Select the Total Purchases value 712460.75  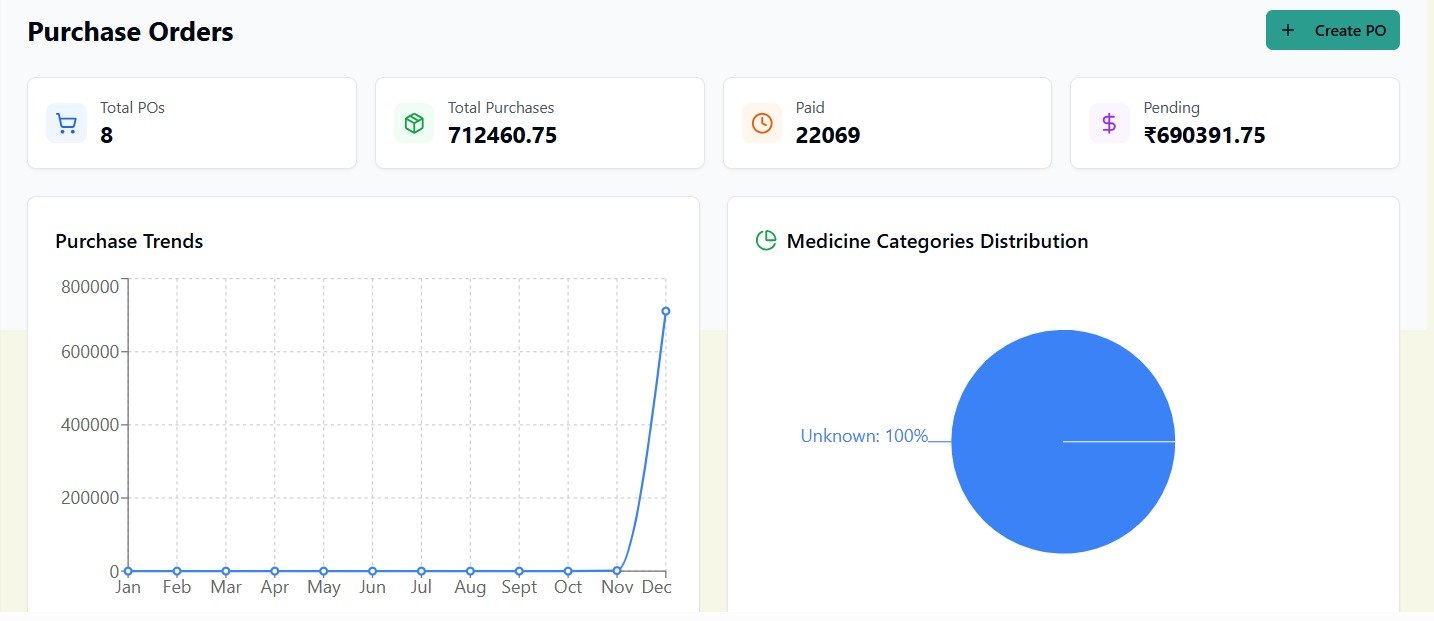click(502, 136)
